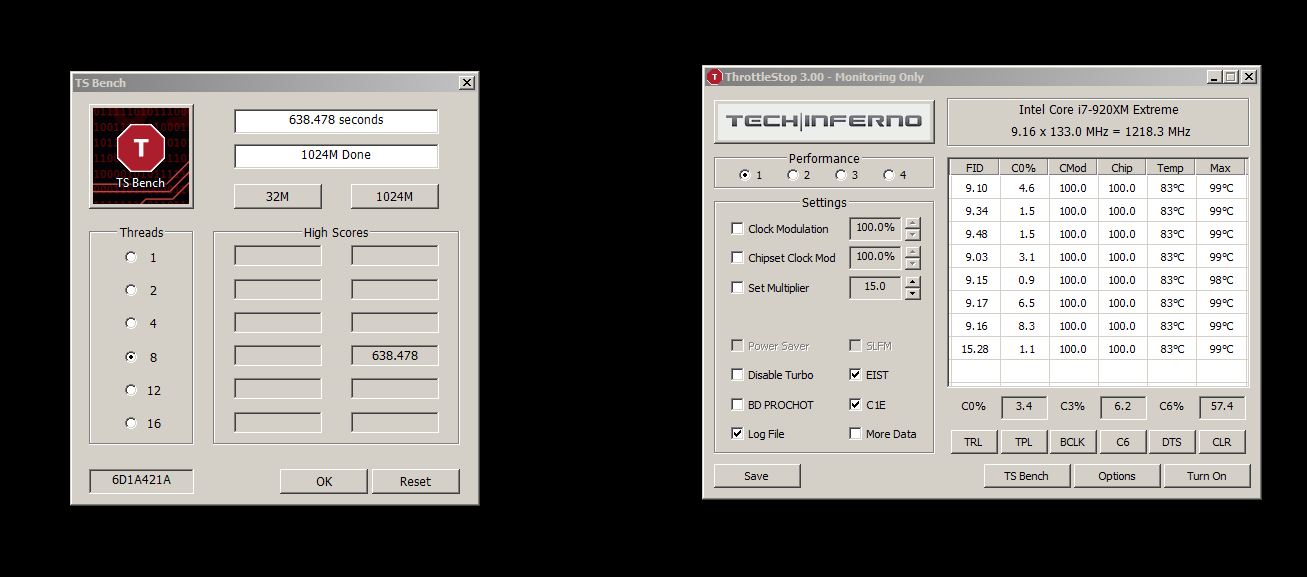Click the Max column header
Viewport: 1307px width, 577px height.
tap(1221, 168)
